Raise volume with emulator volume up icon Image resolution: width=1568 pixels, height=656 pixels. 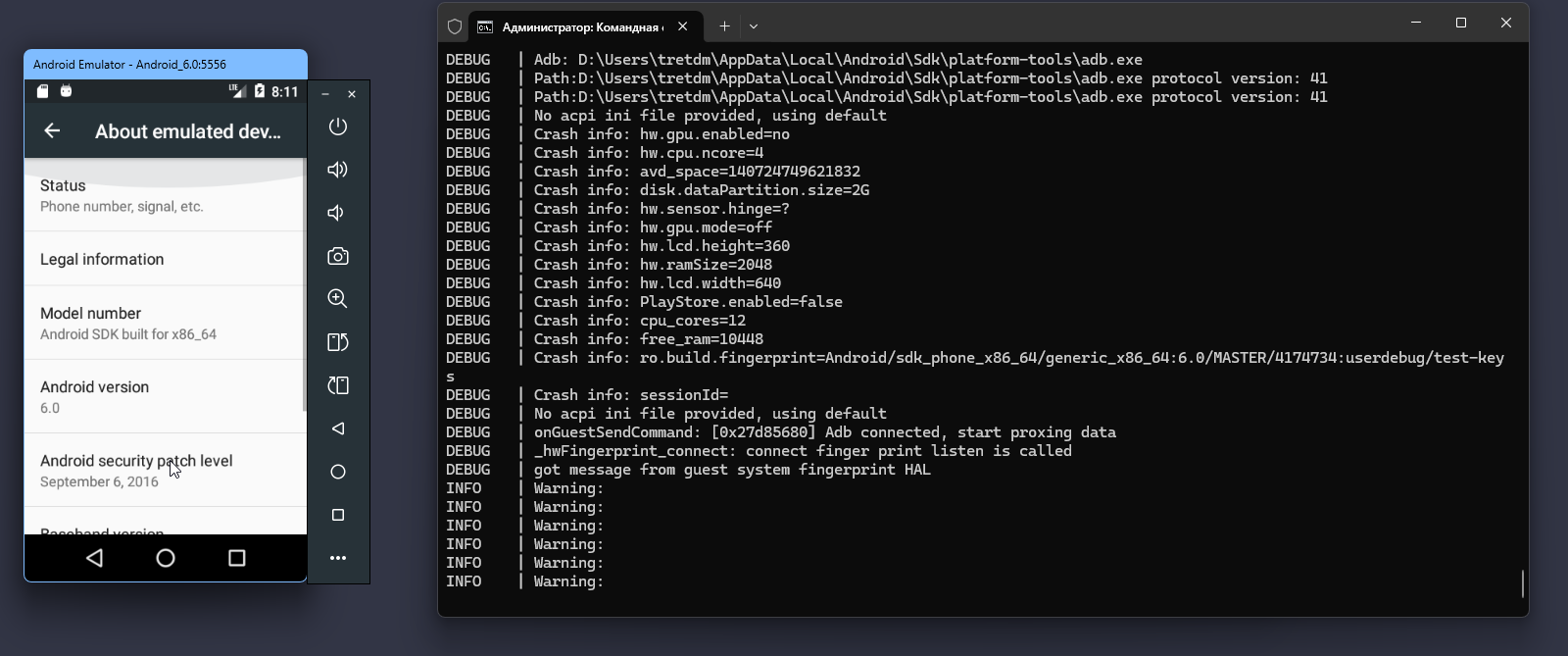[337, 170]
